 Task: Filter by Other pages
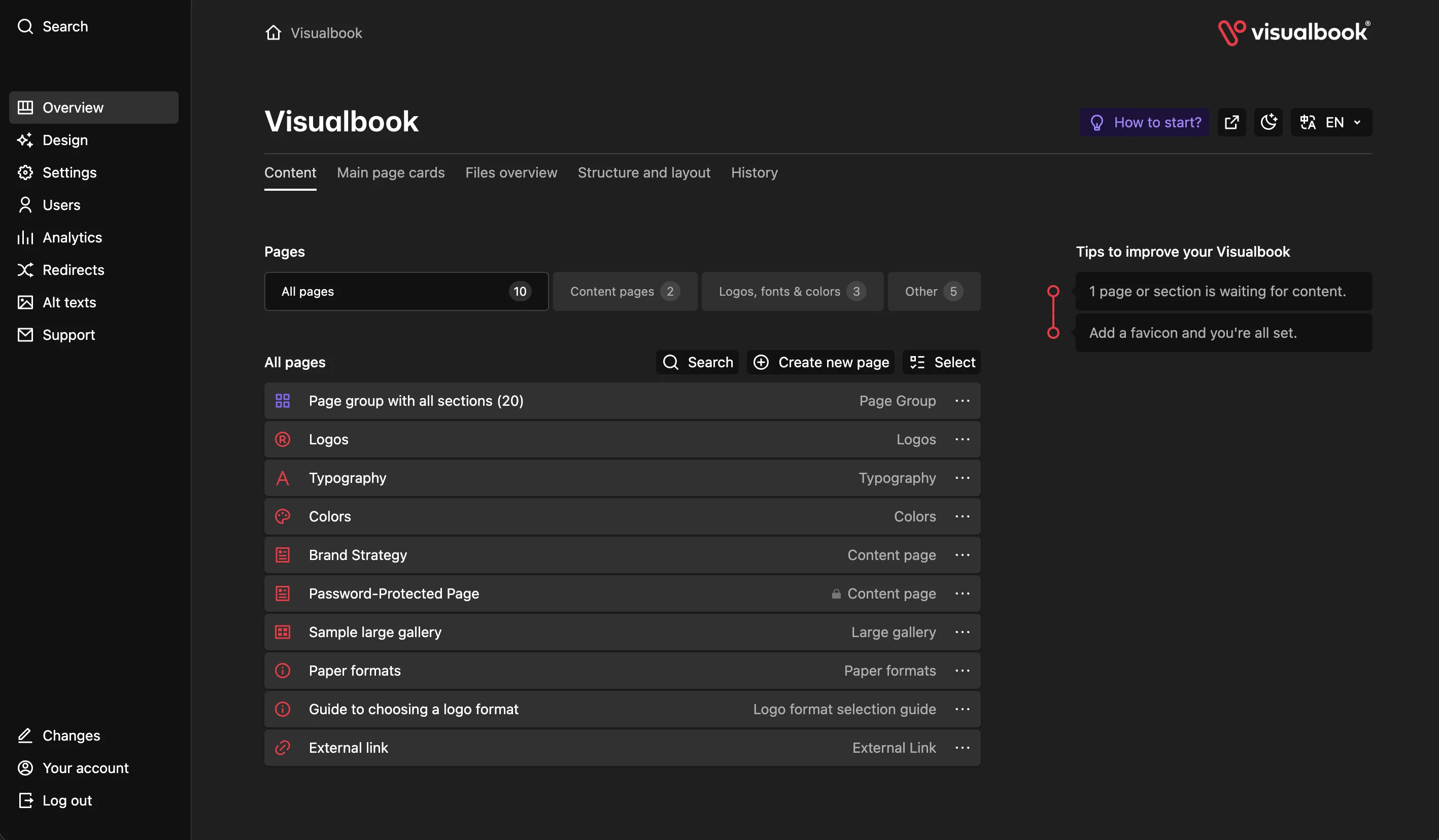pos(934,291)
